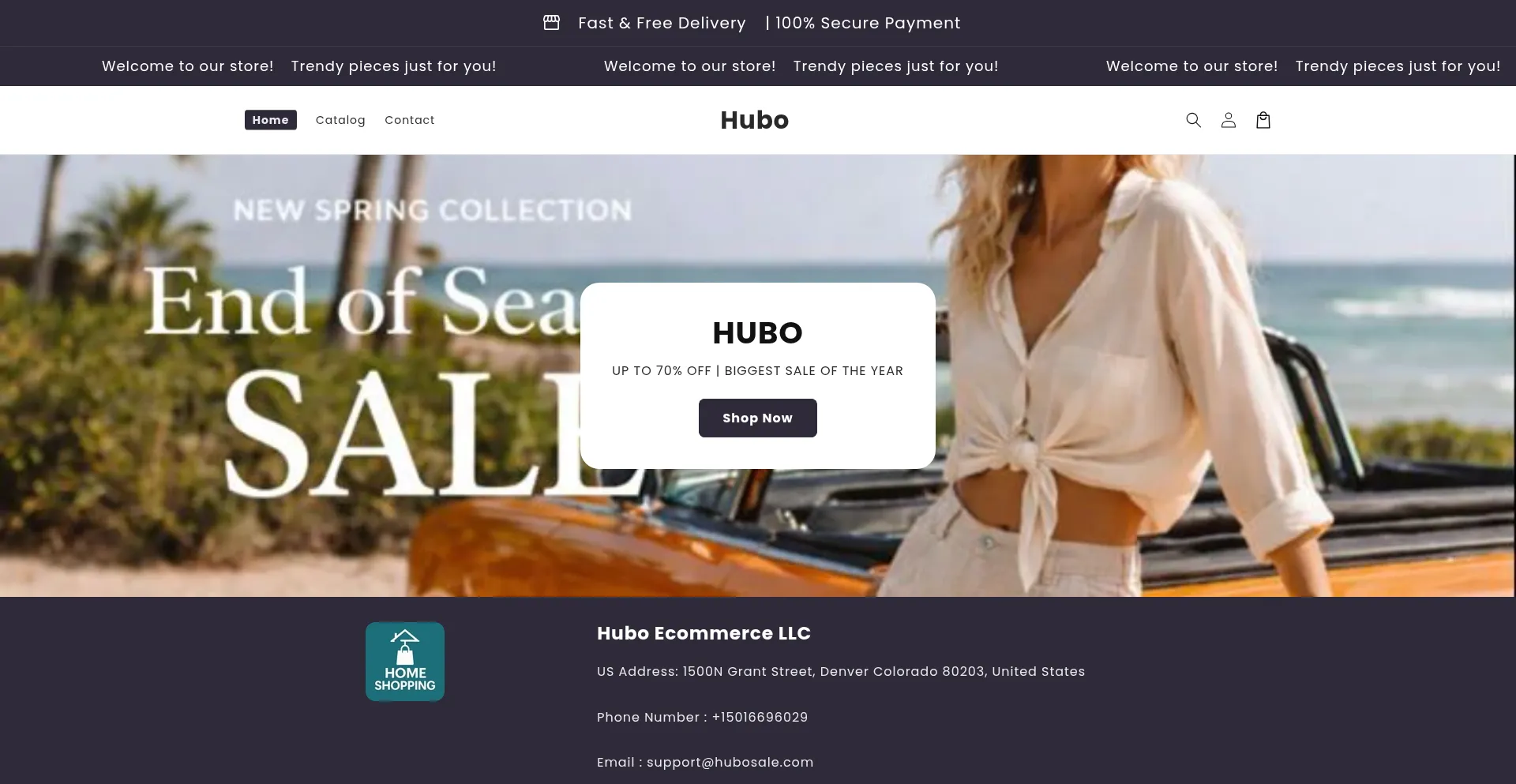The width and height of the screenshot is (1516, 784).
Task: Click the US Address footer text
Action: (840, 672)
